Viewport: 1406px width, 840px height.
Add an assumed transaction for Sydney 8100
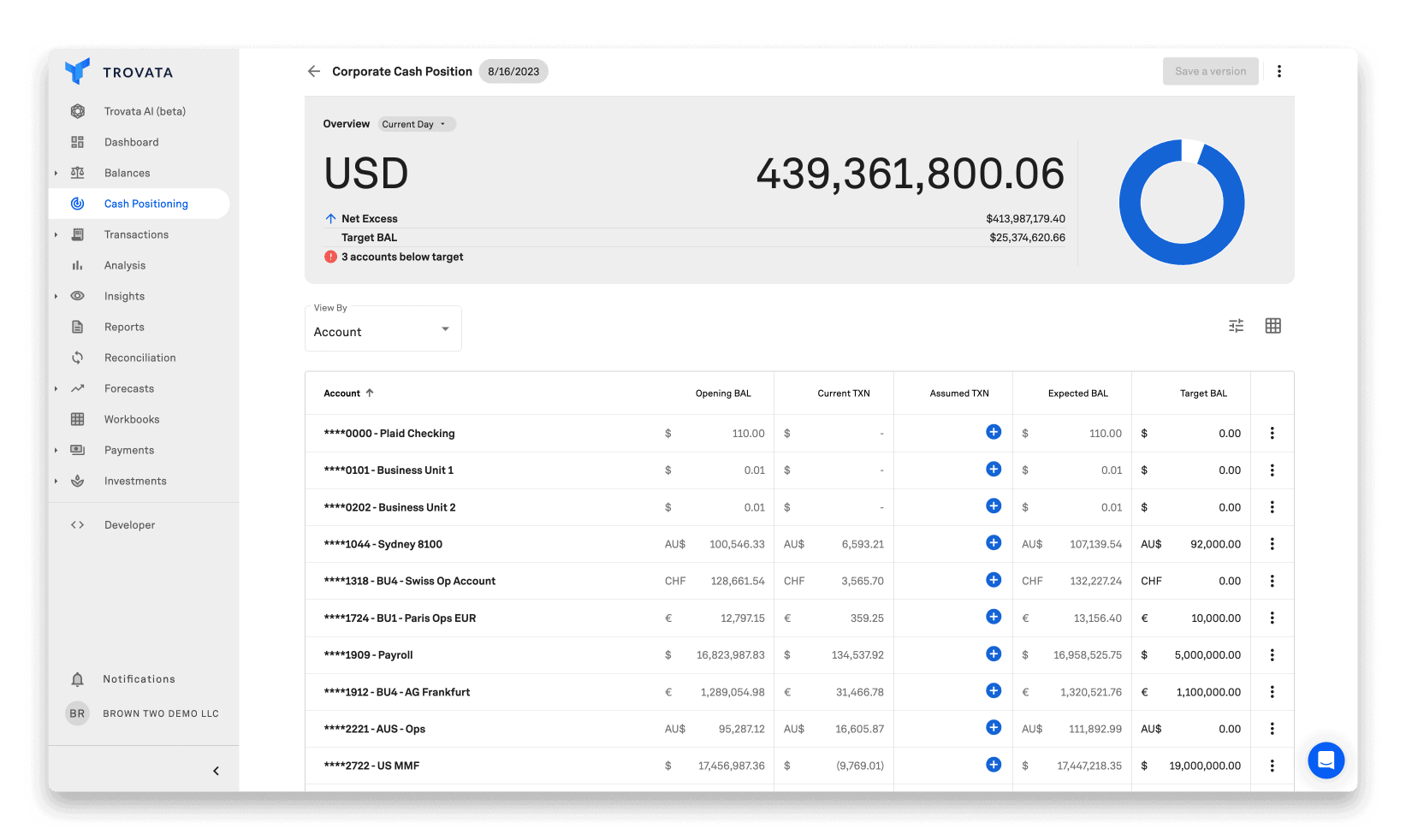point(993,542)
